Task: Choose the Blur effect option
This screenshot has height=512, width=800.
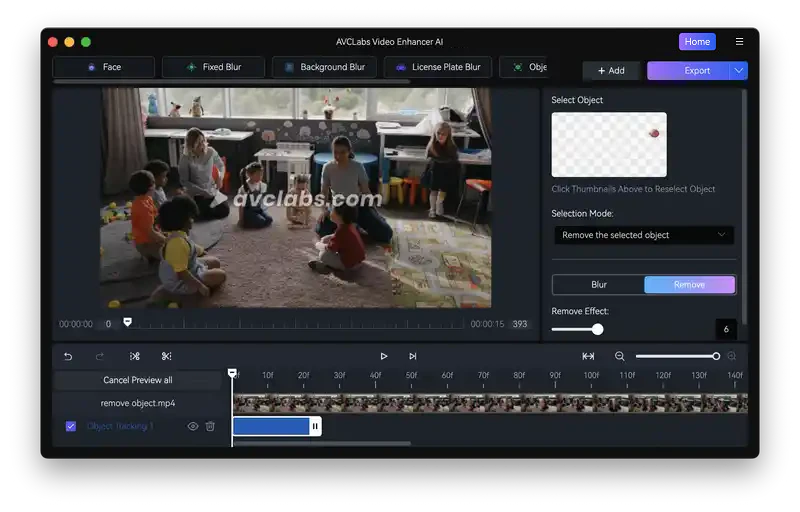Action: 598,285
